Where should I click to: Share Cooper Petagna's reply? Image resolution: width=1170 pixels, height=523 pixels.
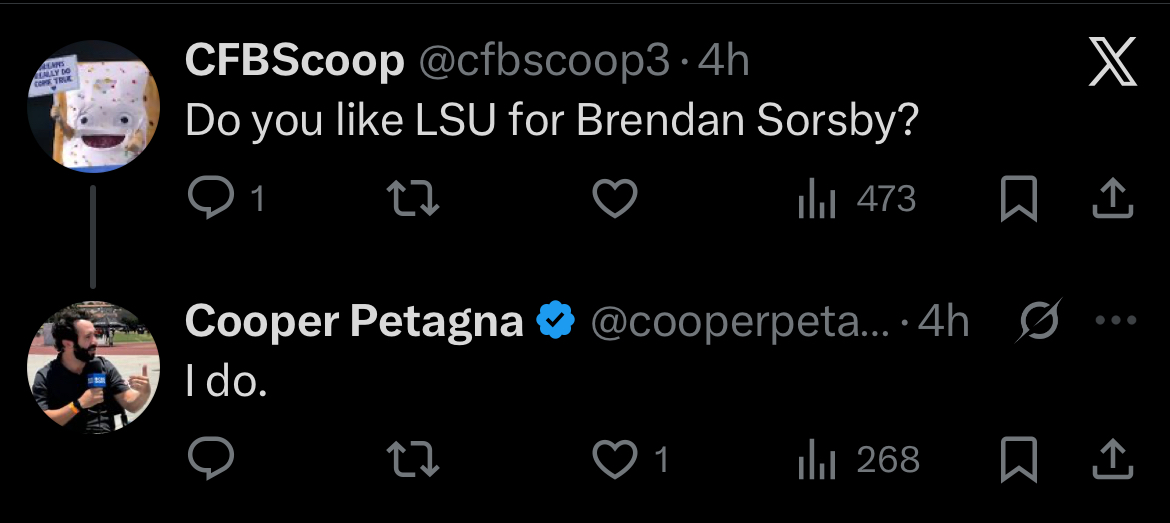pos(1114,459)
